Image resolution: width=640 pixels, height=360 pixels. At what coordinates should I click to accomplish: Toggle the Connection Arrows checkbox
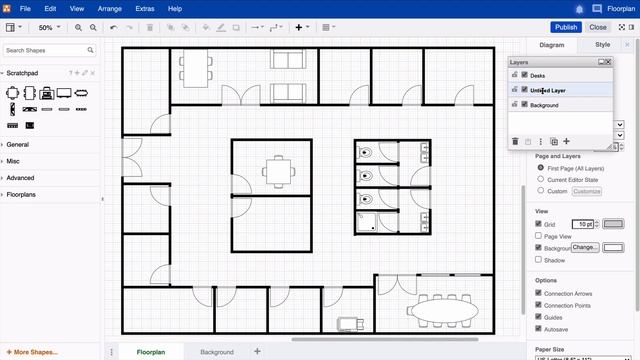[x=538, y=293]
